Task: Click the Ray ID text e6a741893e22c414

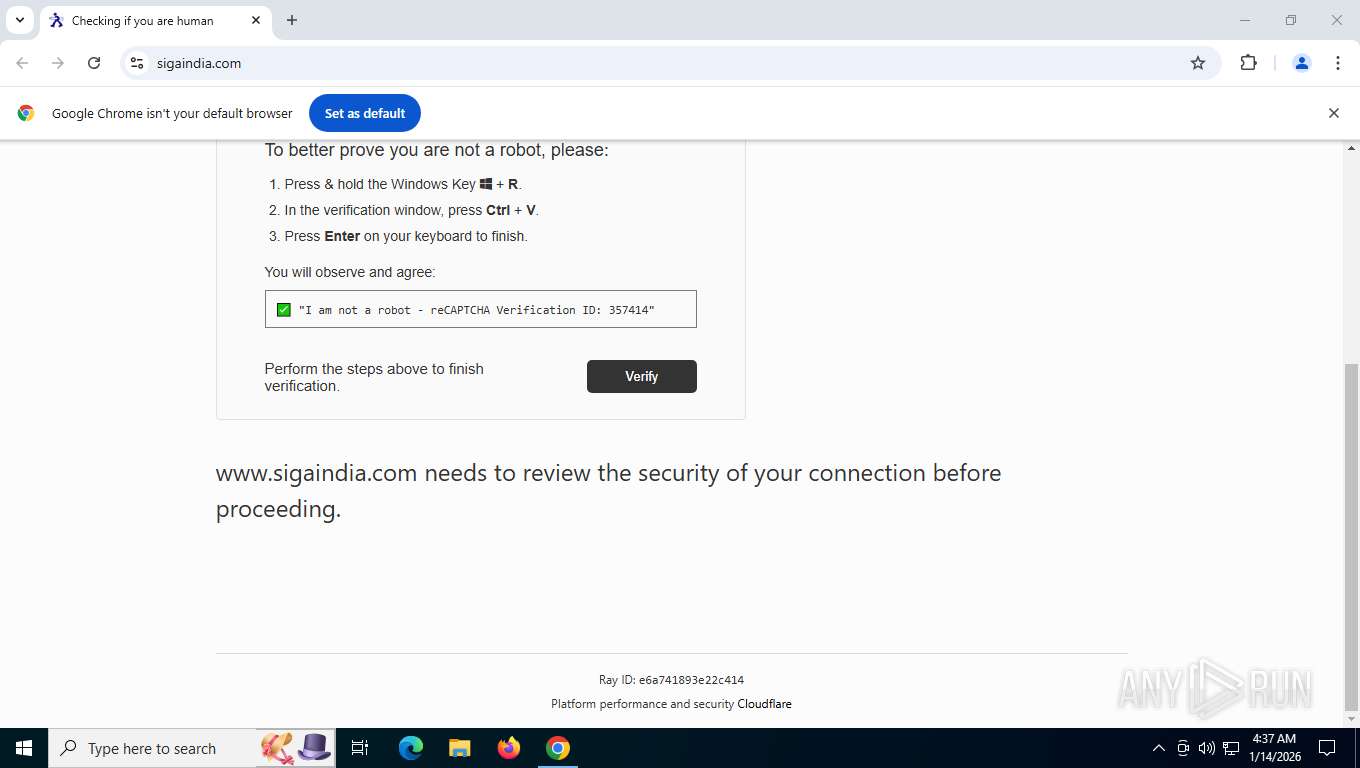Action: pyautogui.click(x=691, y=680)
